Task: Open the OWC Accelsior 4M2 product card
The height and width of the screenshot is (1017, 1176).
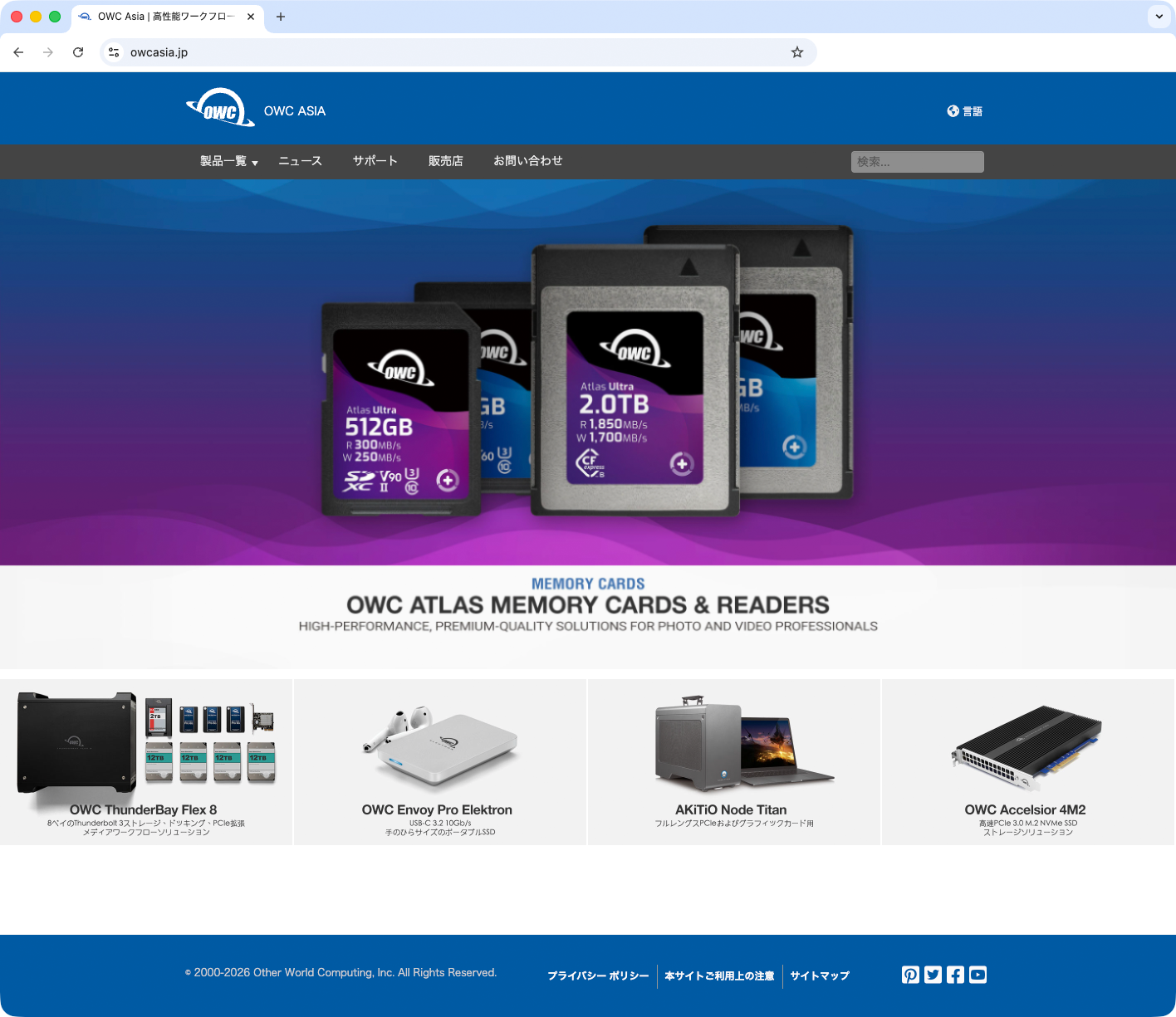Action: coord(1028,762)
